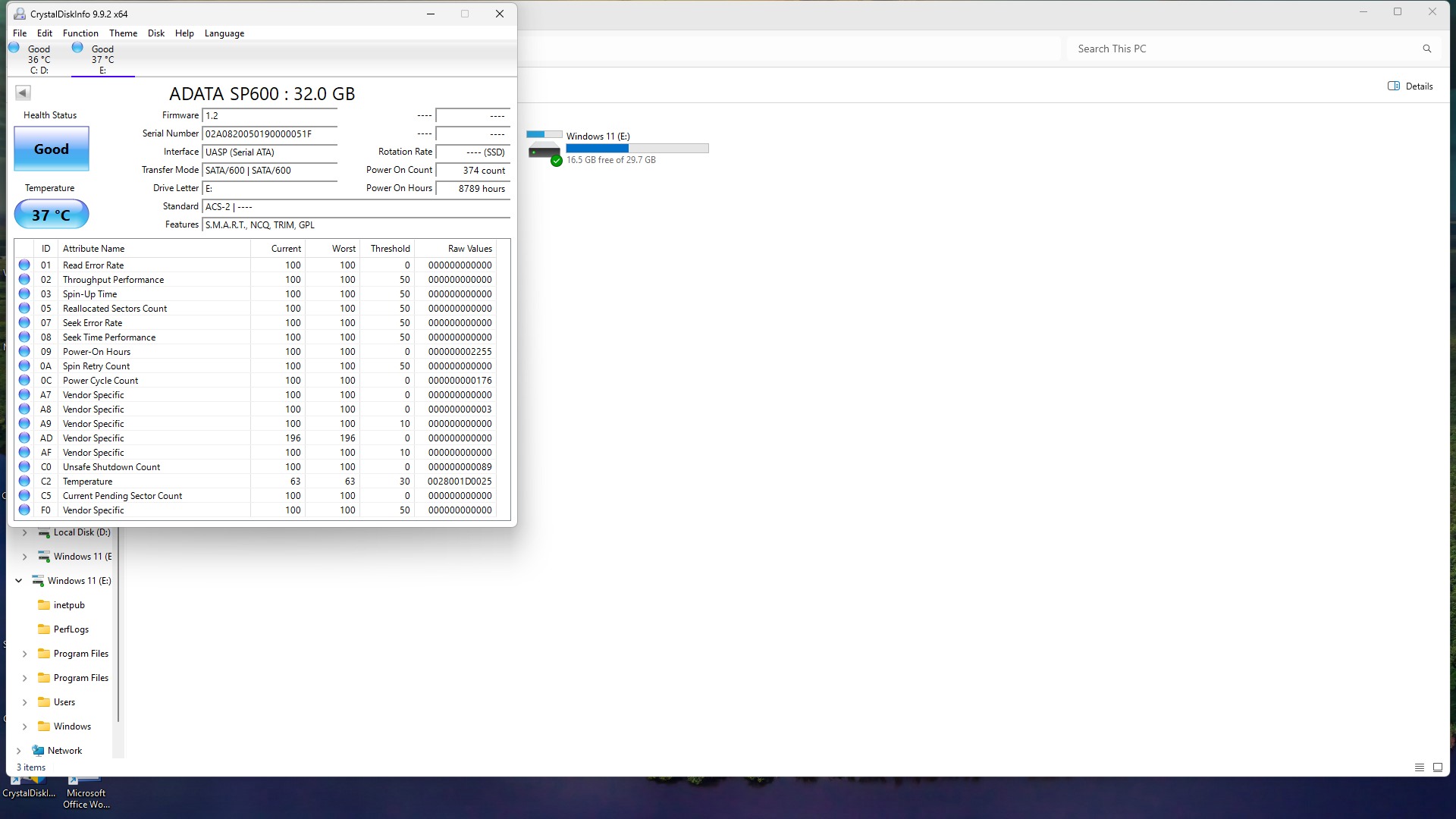
Task: Click the Search This PC field
Action: pos(1254,49)
